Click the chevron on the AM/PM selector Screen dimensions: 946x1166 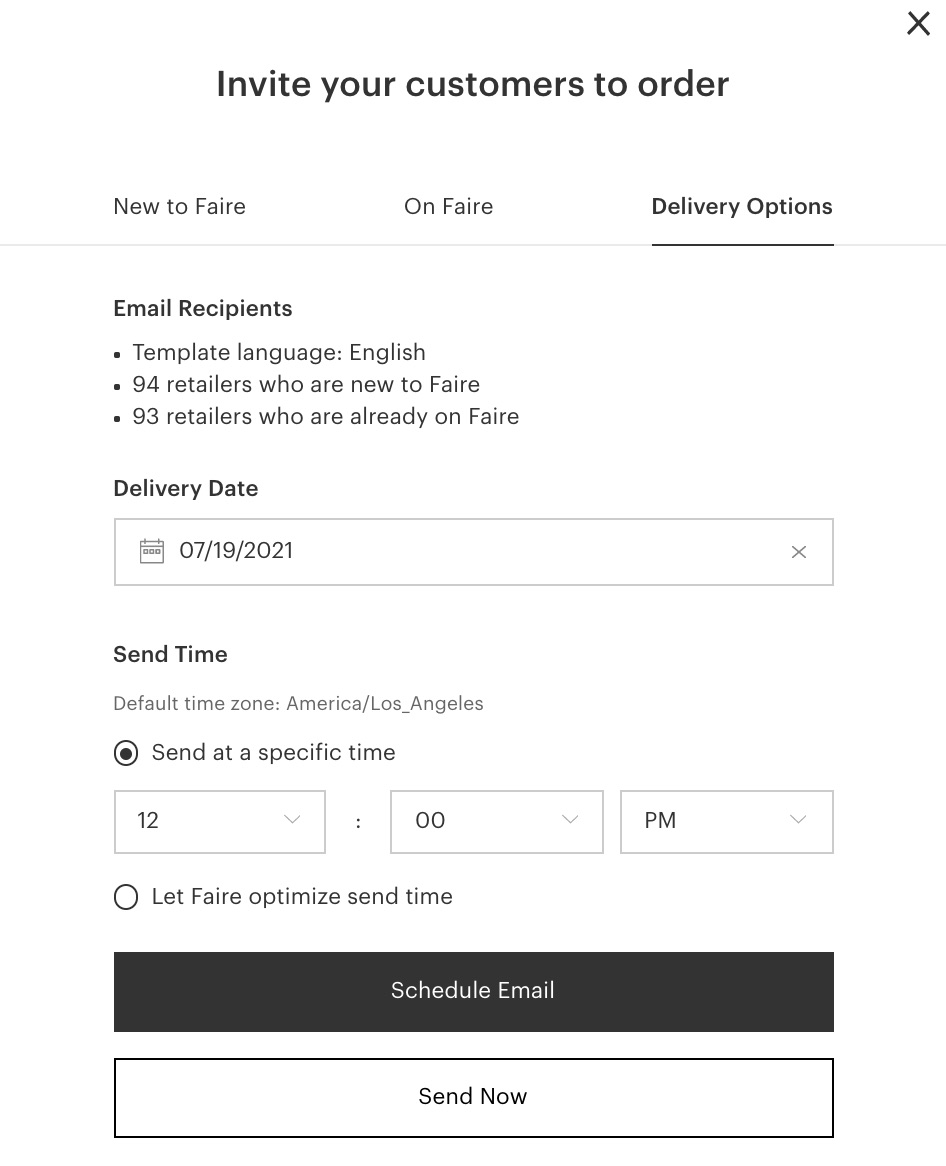click(797, 820)
